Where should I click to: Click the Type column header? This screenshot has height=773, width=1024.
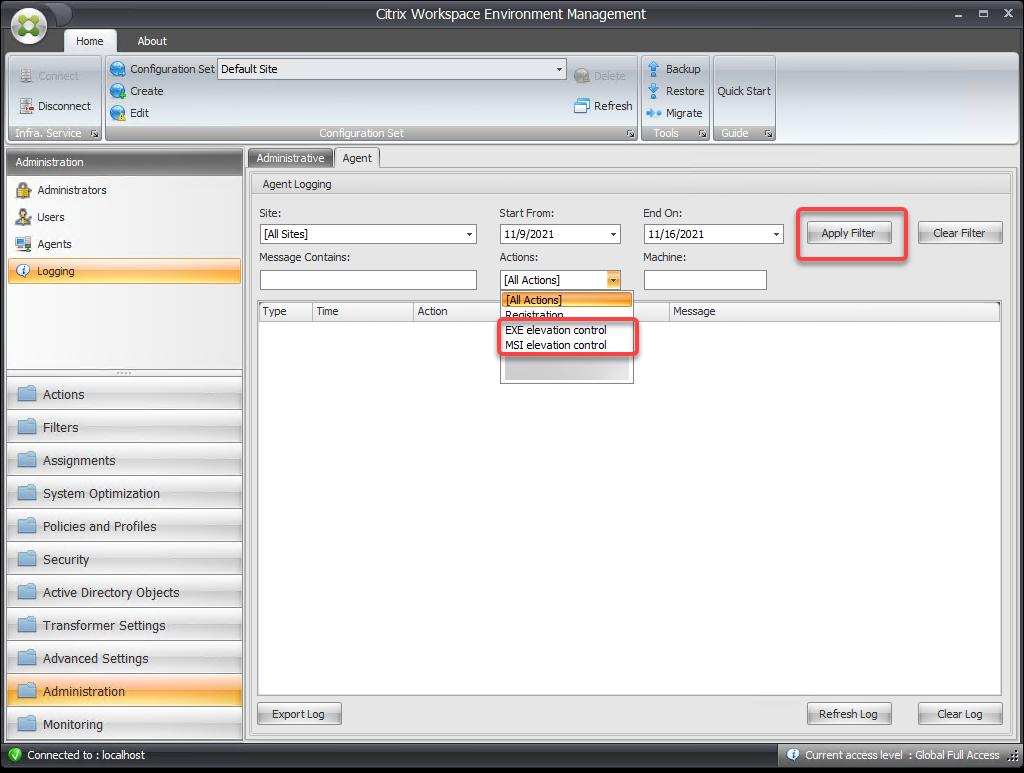point(285,311)
